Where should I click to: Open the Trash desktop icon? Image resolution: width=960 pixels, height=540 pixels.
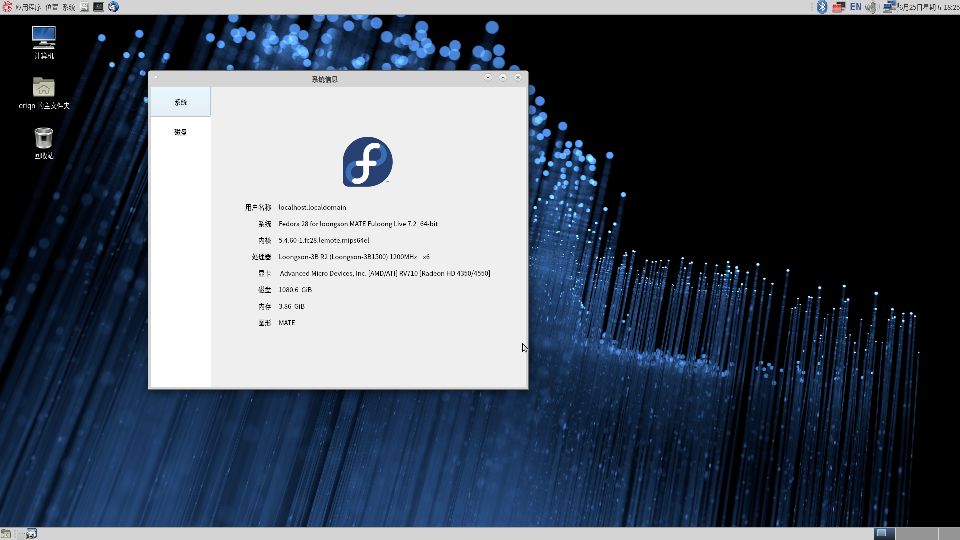43,143
